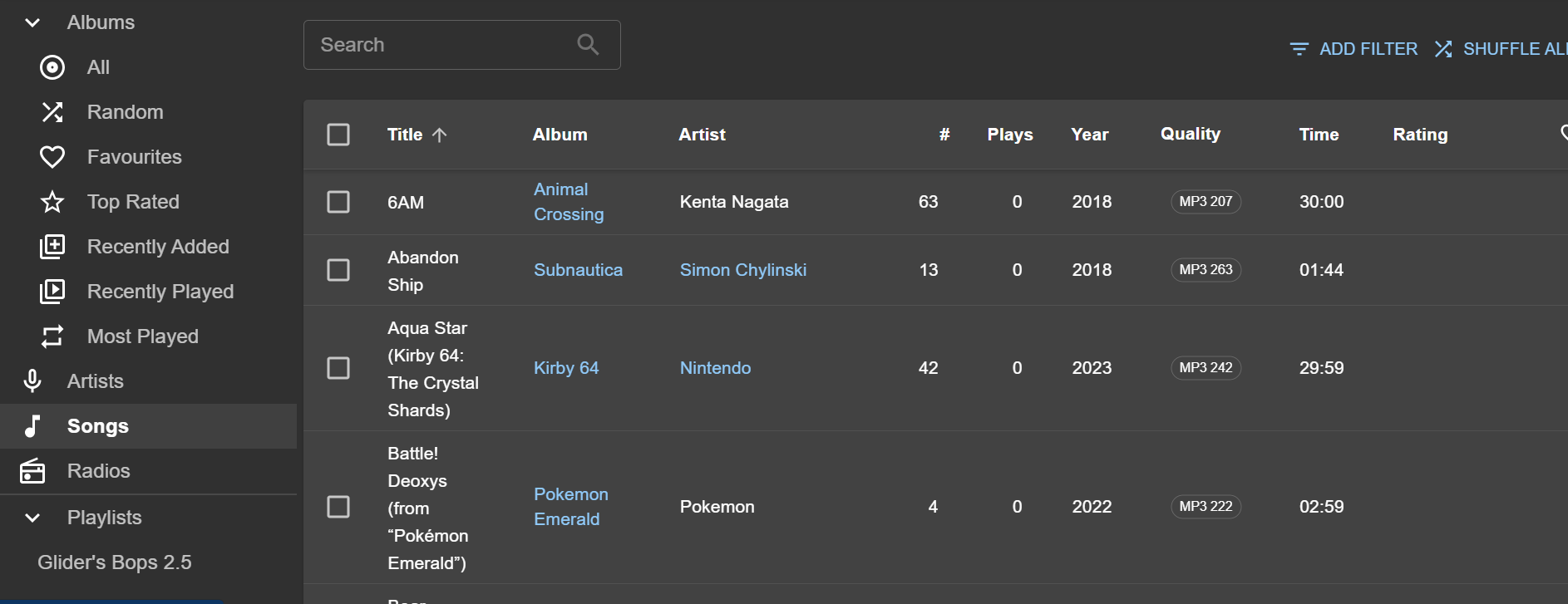The height and width of the screenshot is (604, 1568).
Task: Check the box for 6AM song
Action: pyautogui.click(x=338, y=202)
